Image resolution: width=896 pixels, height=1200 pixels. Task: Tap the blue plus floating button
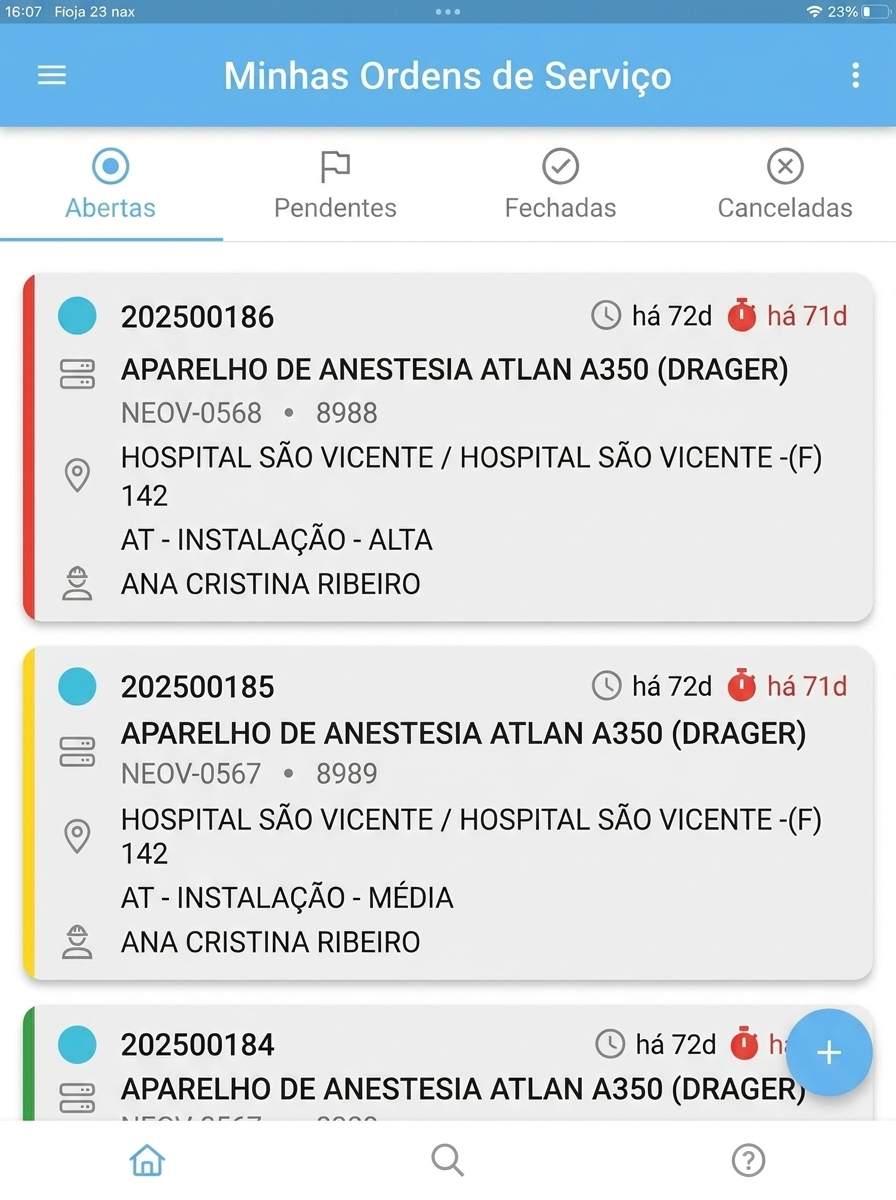pyautogui.click(x=829, y=1052)
